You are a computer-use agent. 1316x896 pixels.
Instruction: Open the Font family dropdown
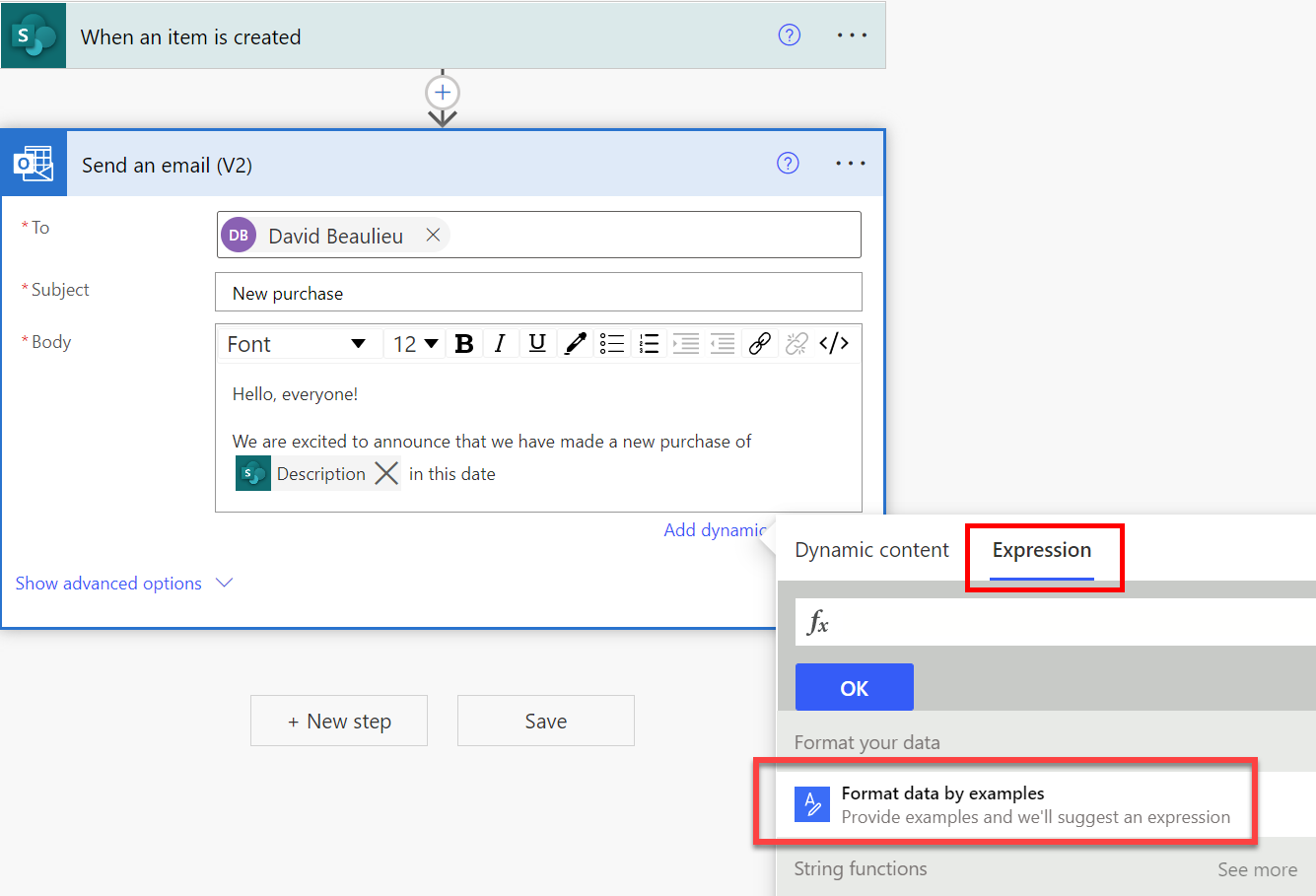[296, 343]
